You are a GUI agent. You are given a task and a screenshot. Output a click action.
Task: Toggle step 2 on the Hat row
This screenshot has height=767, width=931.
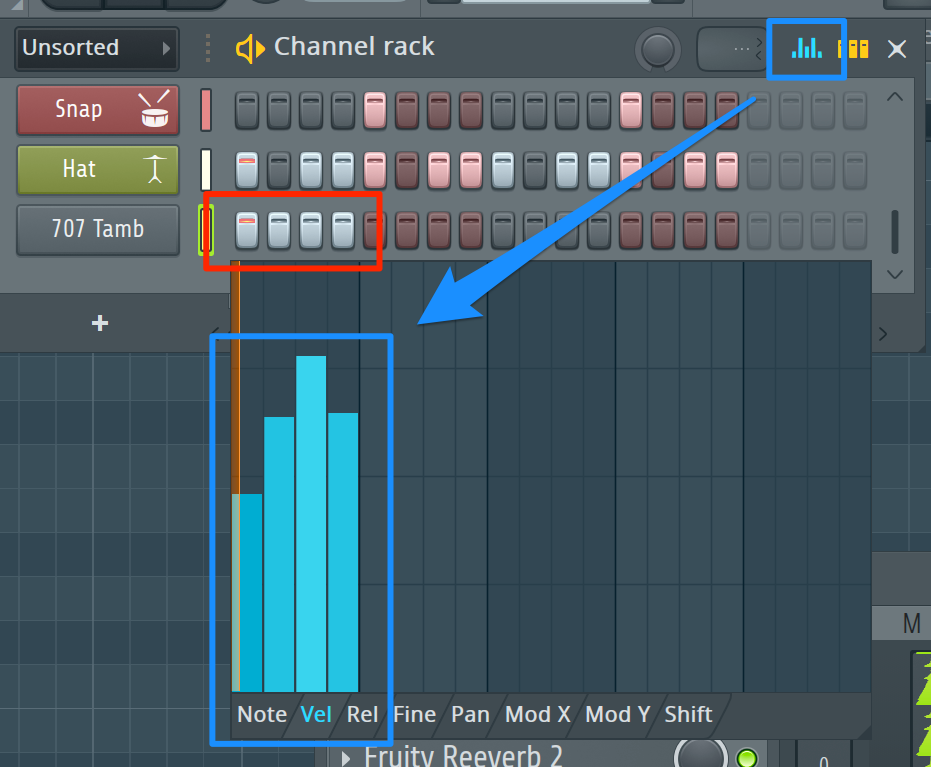(279, 170)
